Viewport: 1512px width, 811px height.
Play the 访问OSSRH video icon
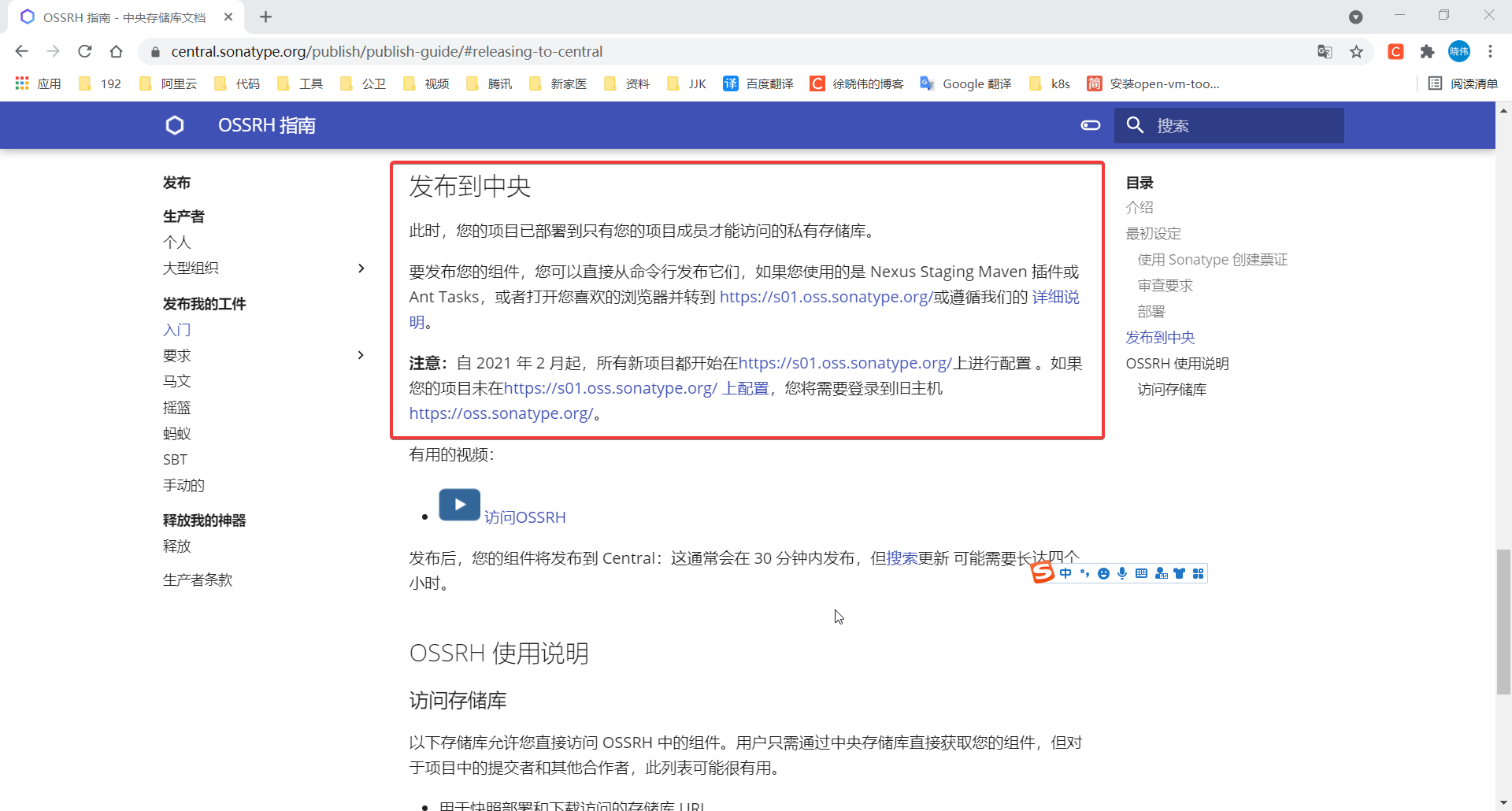point(460,505)
